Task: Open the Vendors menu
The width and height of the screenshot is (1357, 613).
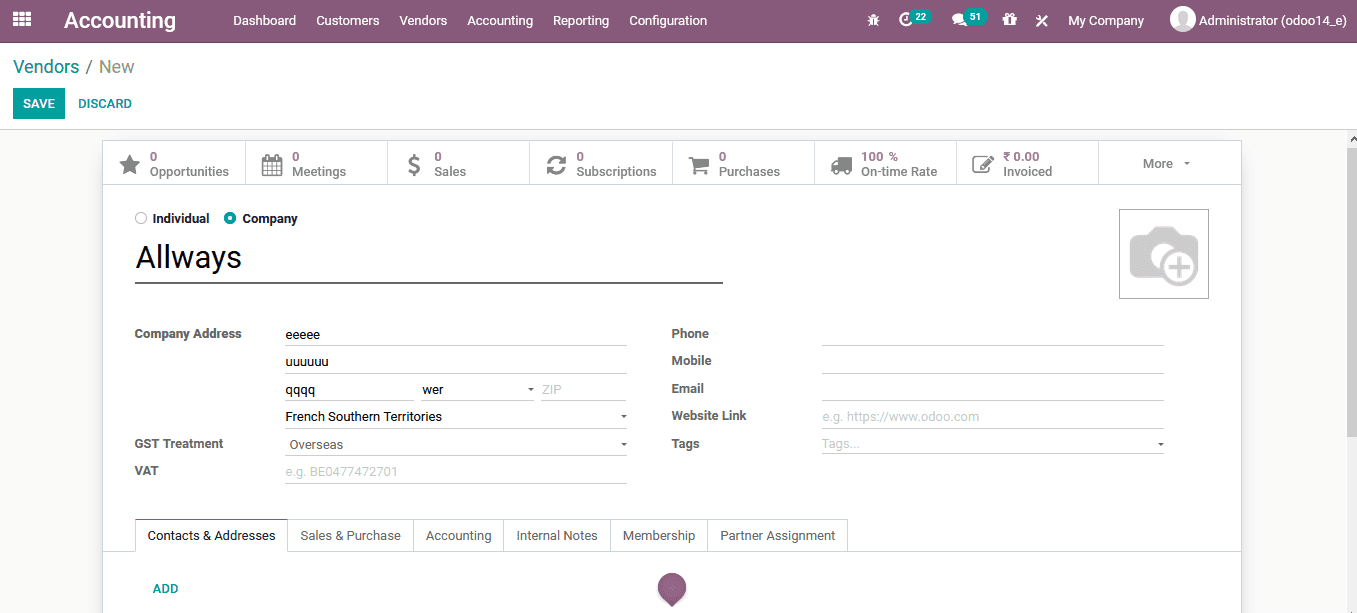Action: (423, 20)
